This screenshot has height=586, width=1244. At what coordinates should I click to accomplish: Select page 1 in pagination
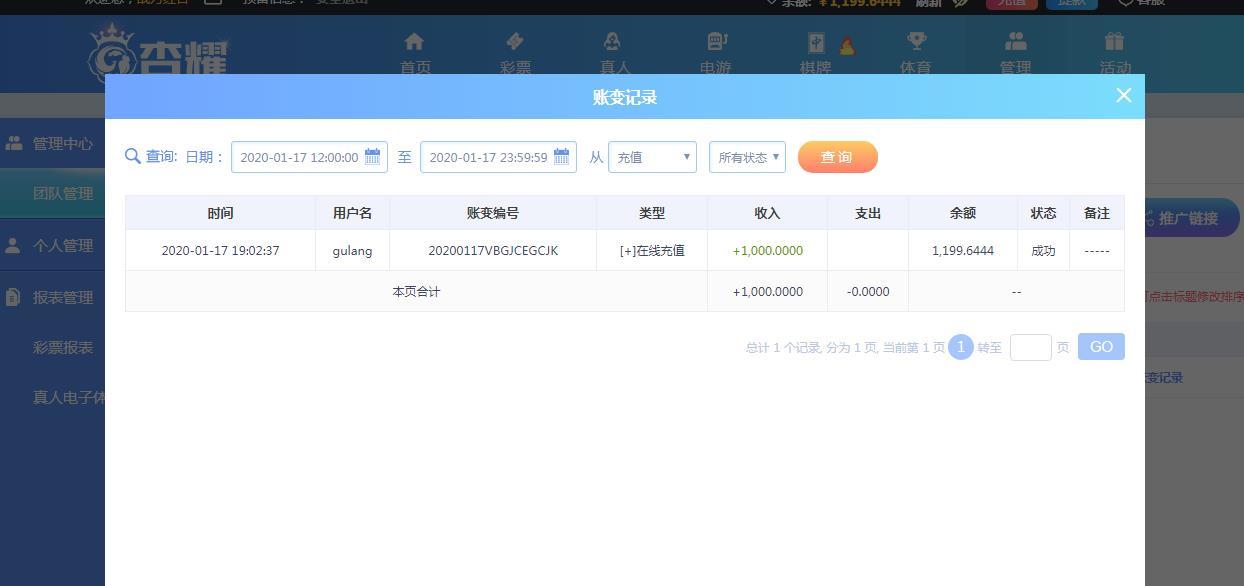tap(961, 347)
